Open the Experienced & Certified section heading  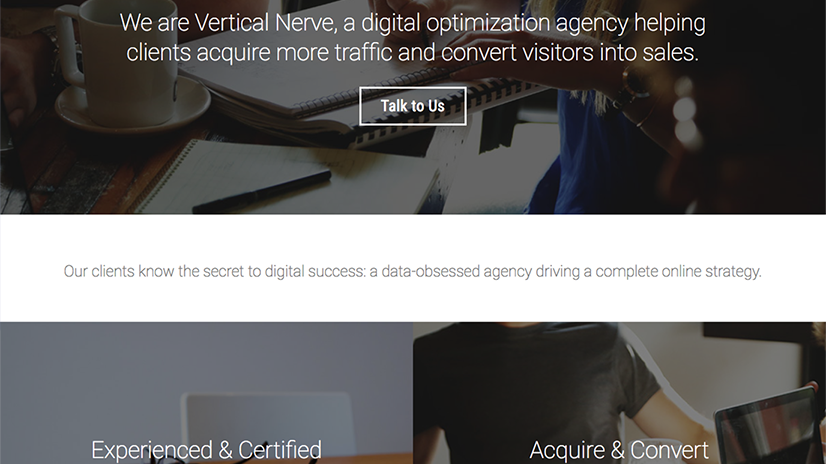coord(206,449)
